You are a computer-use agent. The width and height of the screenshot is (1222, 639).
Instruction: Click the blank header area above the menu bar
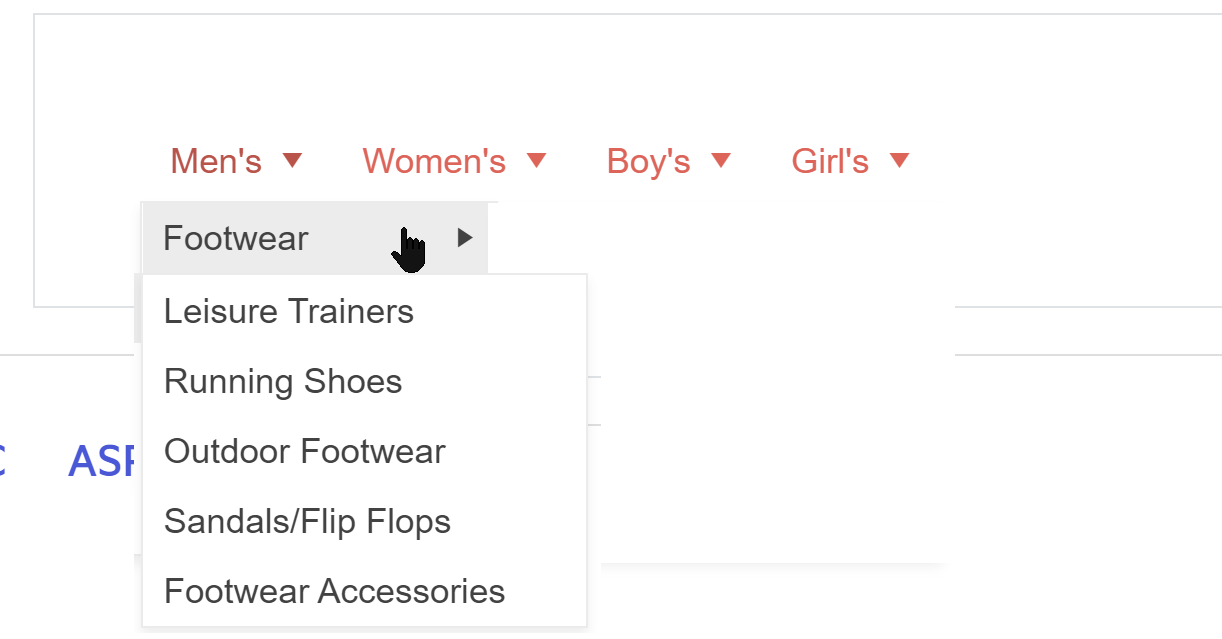click(x=600, y=70)
